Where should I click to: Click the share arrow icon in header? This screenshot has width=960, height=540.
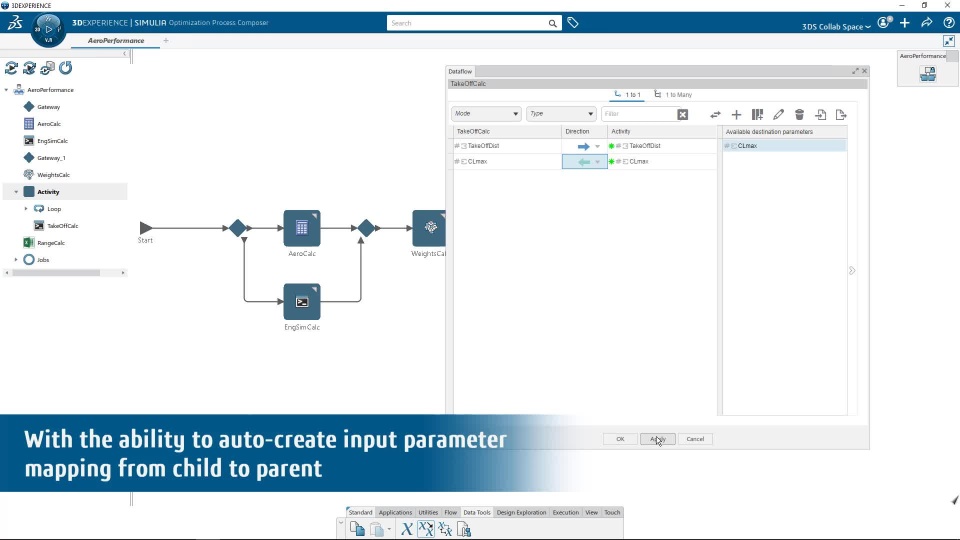click(x=927, y=23)
